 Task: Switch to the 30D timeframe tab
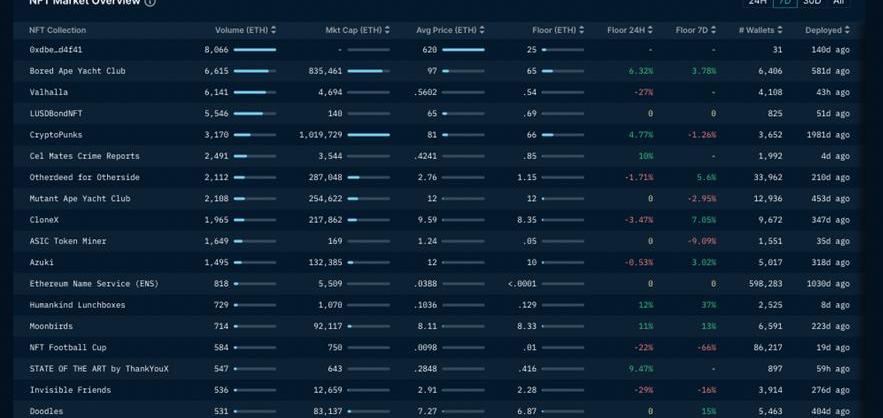(x=813, y=3)
